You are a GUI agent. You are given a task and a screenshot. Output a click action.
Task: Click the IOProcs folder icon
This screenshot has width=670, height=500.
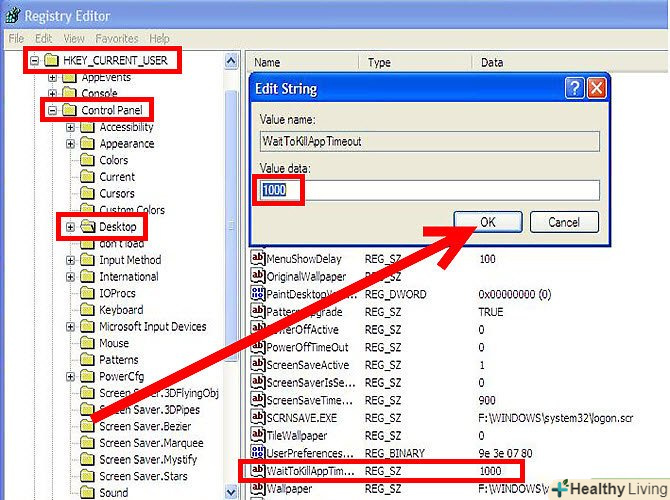pyautogui.click(x=87, y=293)
